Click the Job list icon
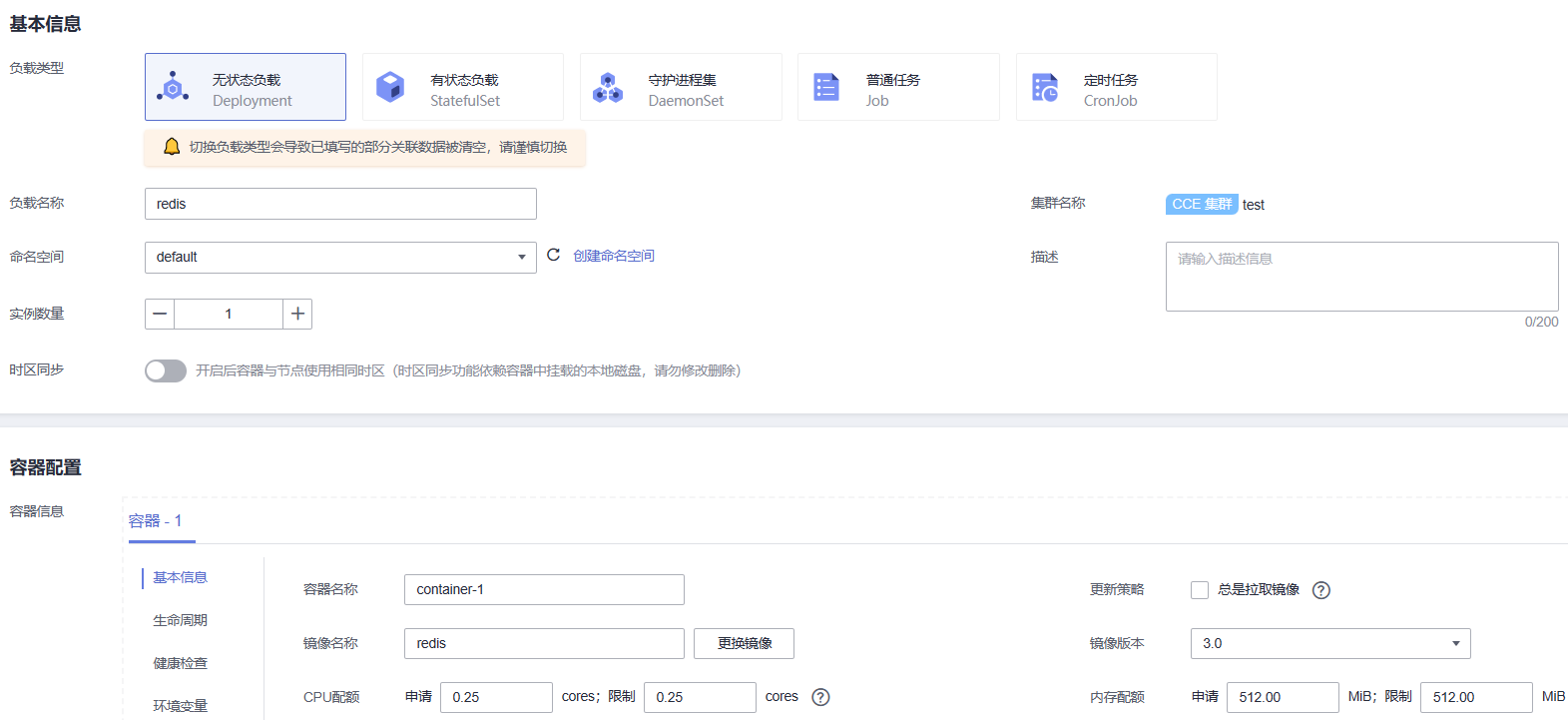This screenshot has width=1568, height=720. click(x=826, y=87)
